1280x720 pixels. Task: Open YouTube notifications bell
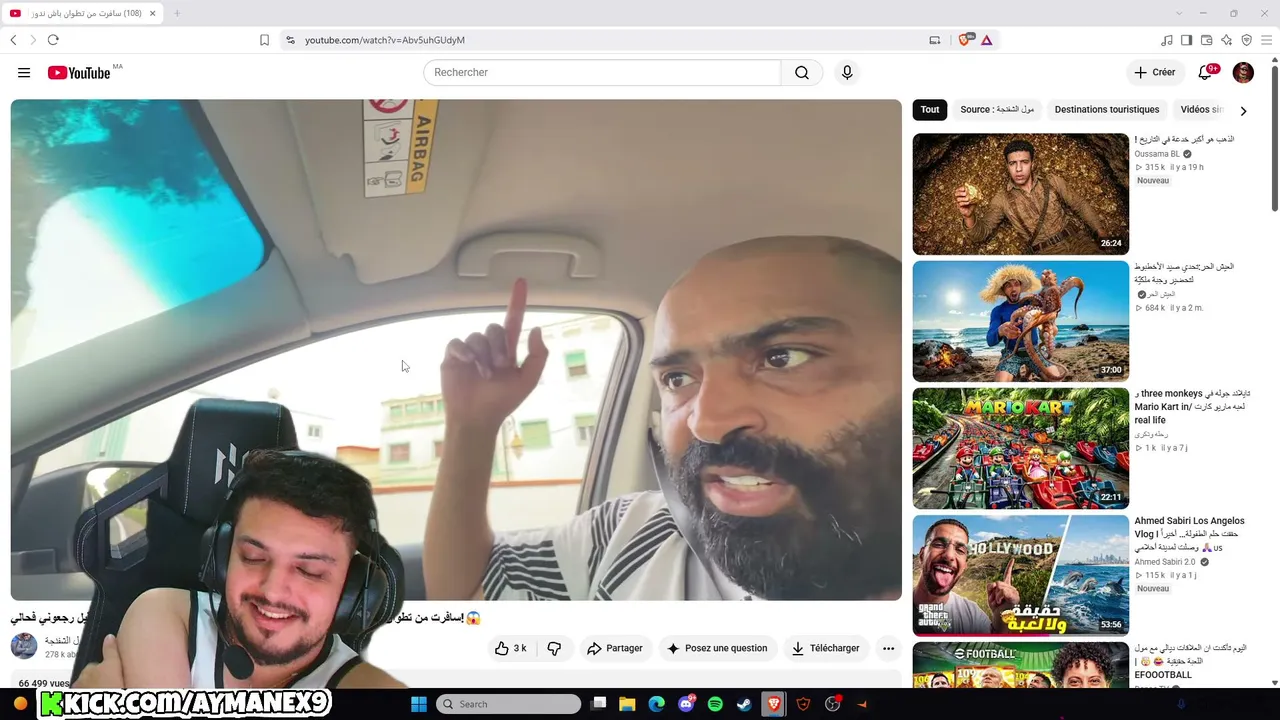point(1206,72)
